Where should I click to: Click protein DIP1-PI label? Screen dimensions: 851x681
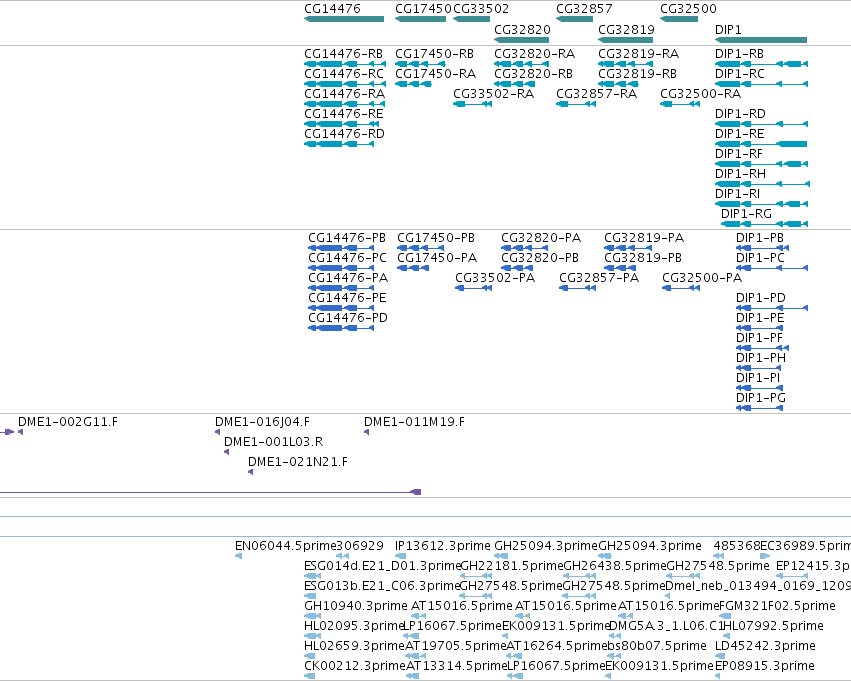758,378
